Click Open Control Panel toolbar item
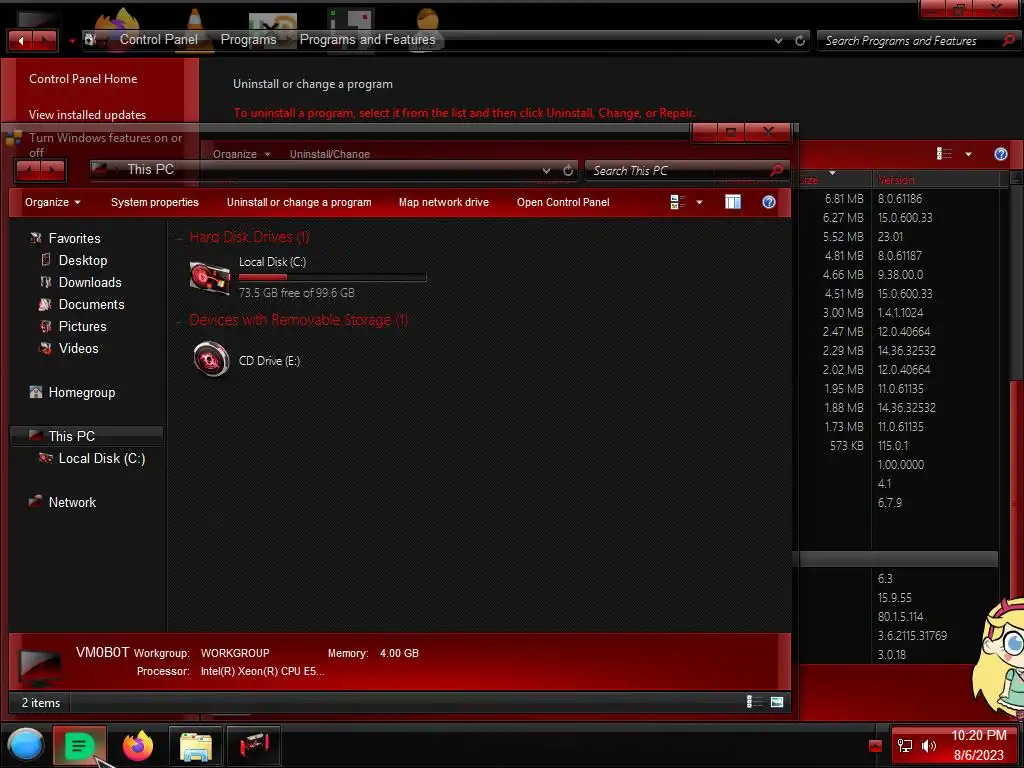 pos(563,202)
